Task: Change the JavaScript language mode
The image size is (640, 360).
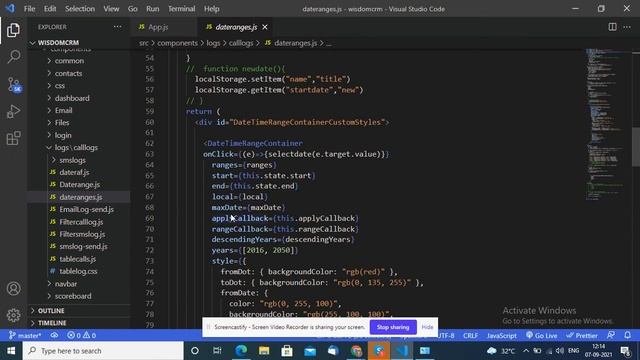Action: [501, 336]
